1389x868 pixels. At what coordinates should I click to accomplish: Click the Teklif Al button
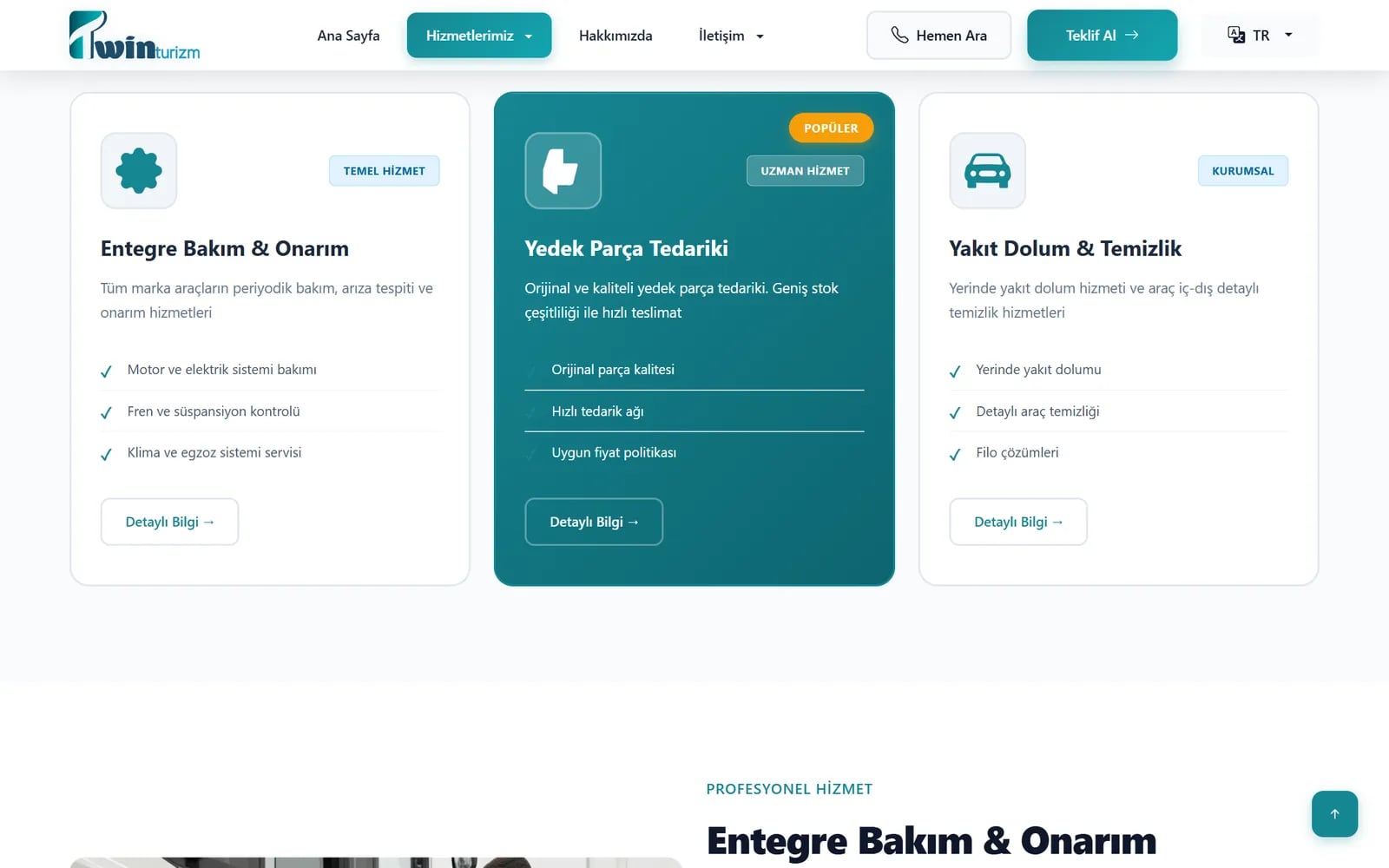1102,36
